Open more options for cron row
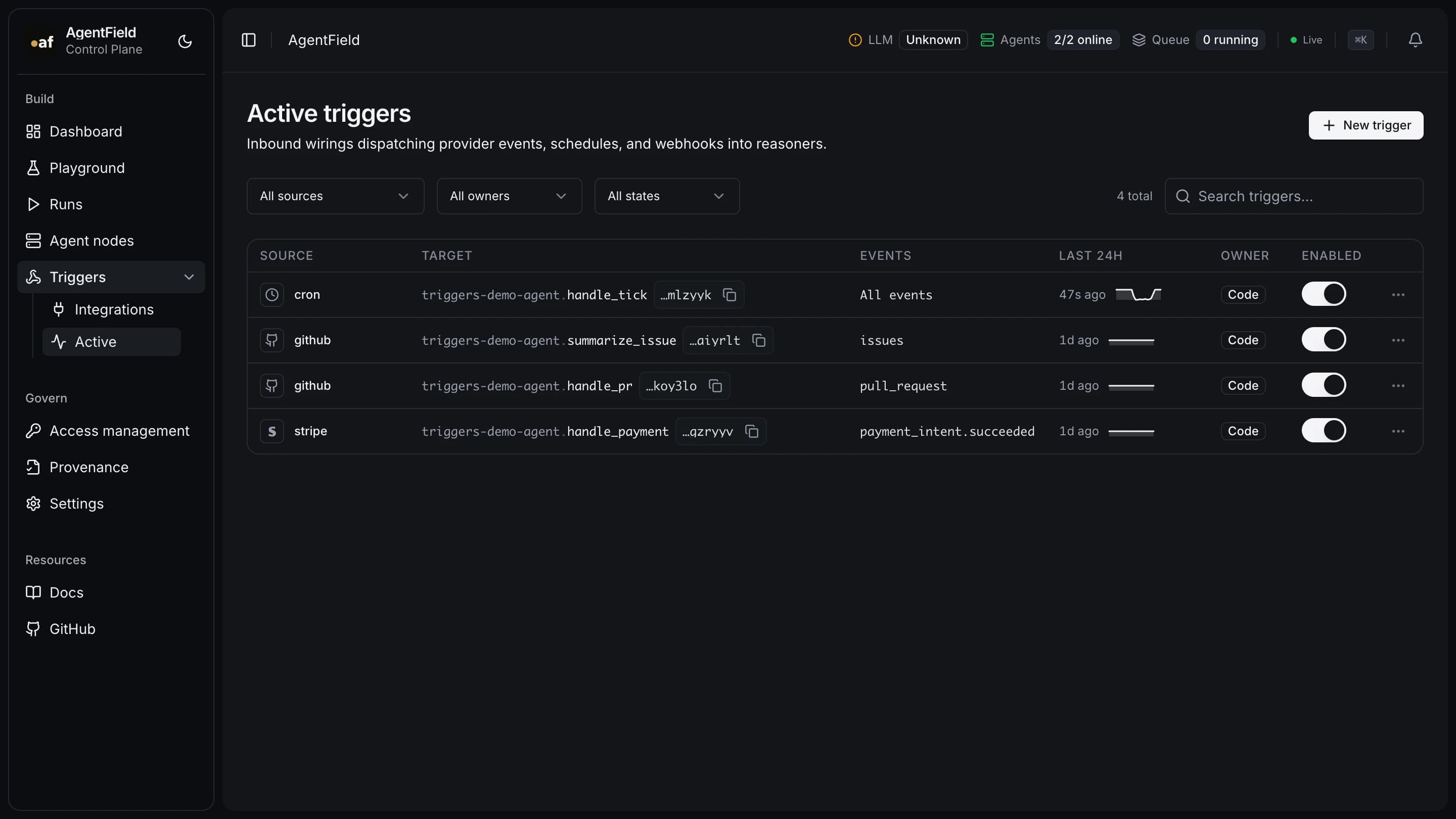 pos(1398,294)
